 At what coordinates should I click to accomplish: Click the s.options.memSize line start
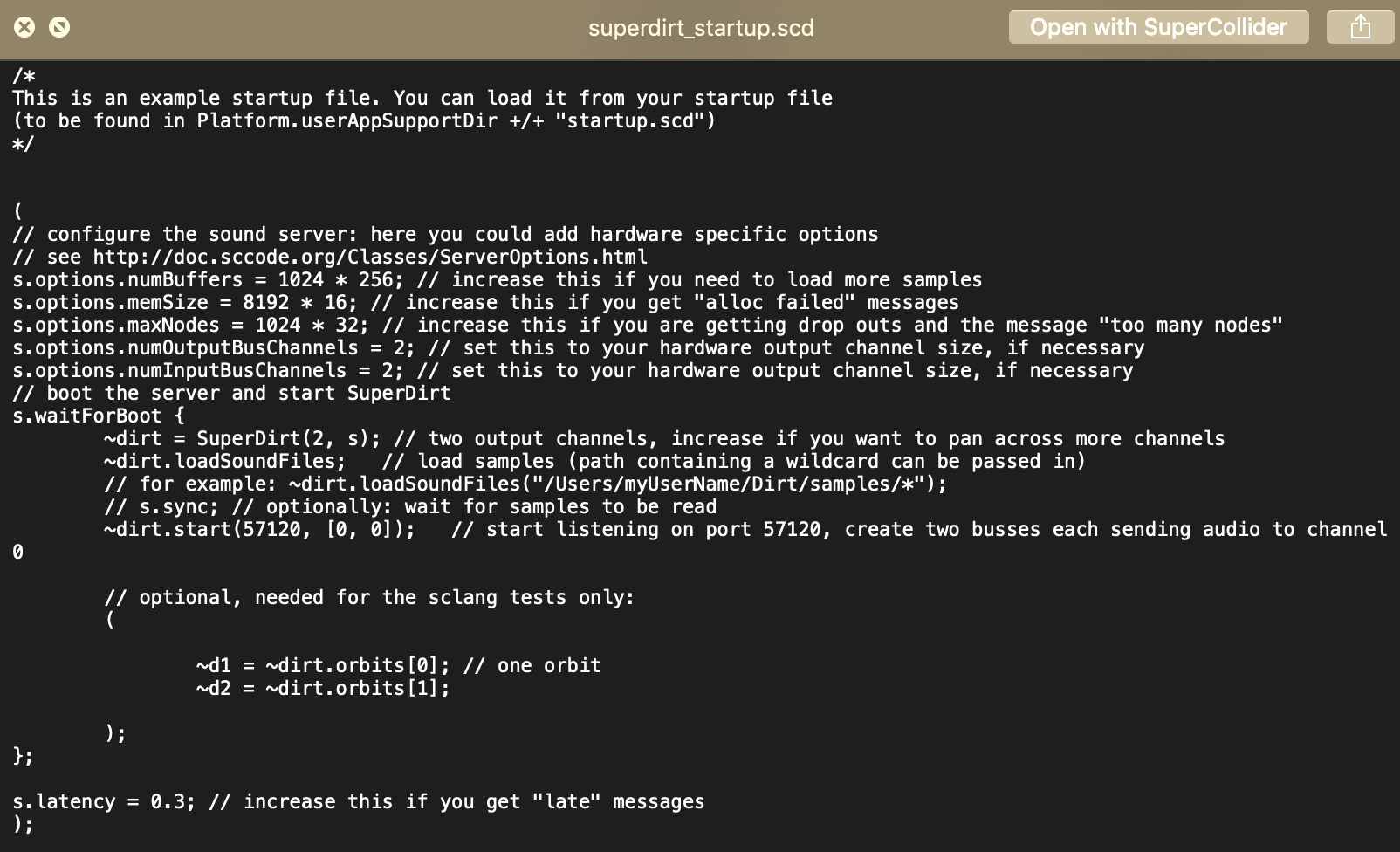click(x=17, y=303)
